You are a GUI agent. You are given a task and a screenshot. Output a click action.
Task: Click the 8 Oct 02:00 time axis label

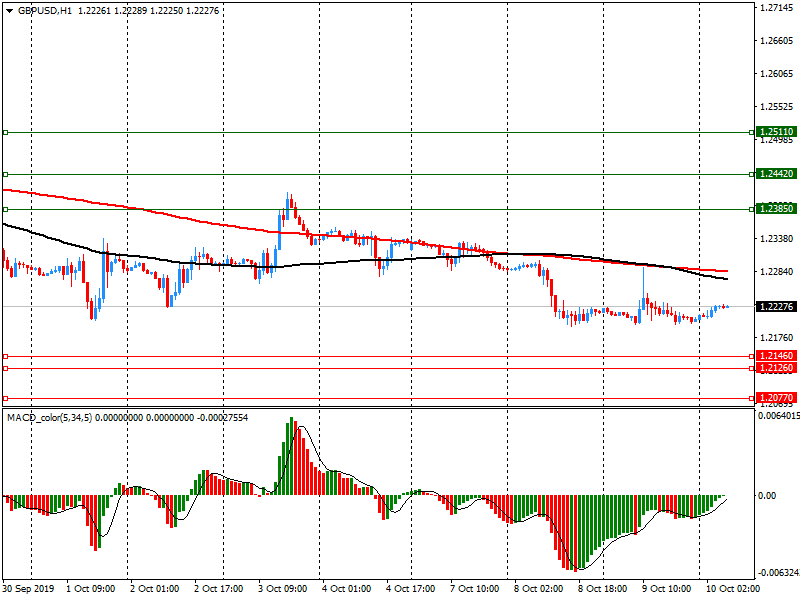coord(536,589)
